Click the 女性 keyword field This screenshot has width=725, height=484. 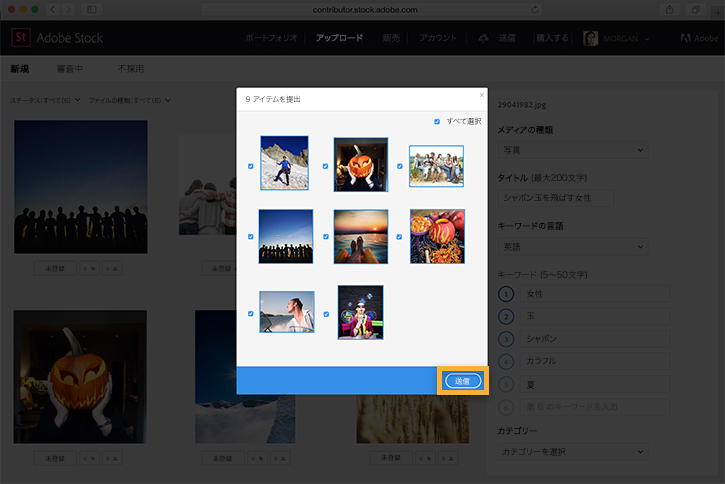595,294
